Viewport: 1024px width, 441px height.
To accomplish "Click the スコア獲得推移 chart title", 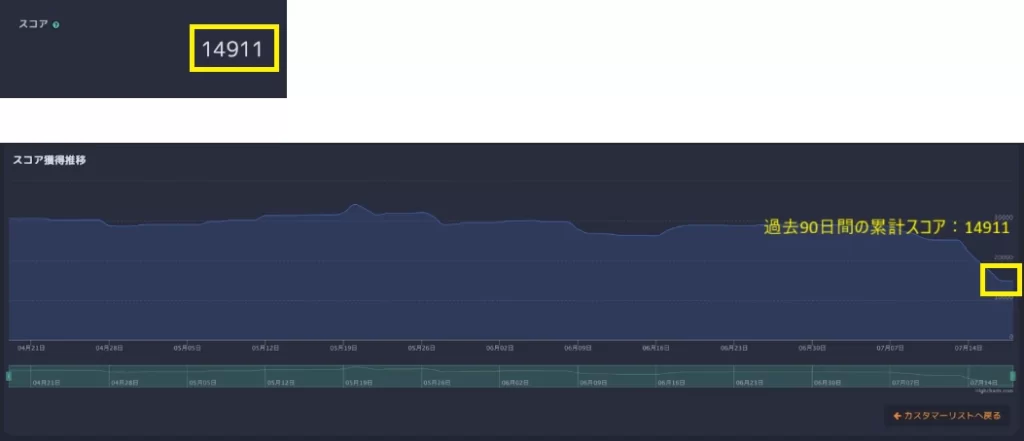I will [x=48, y=160].
